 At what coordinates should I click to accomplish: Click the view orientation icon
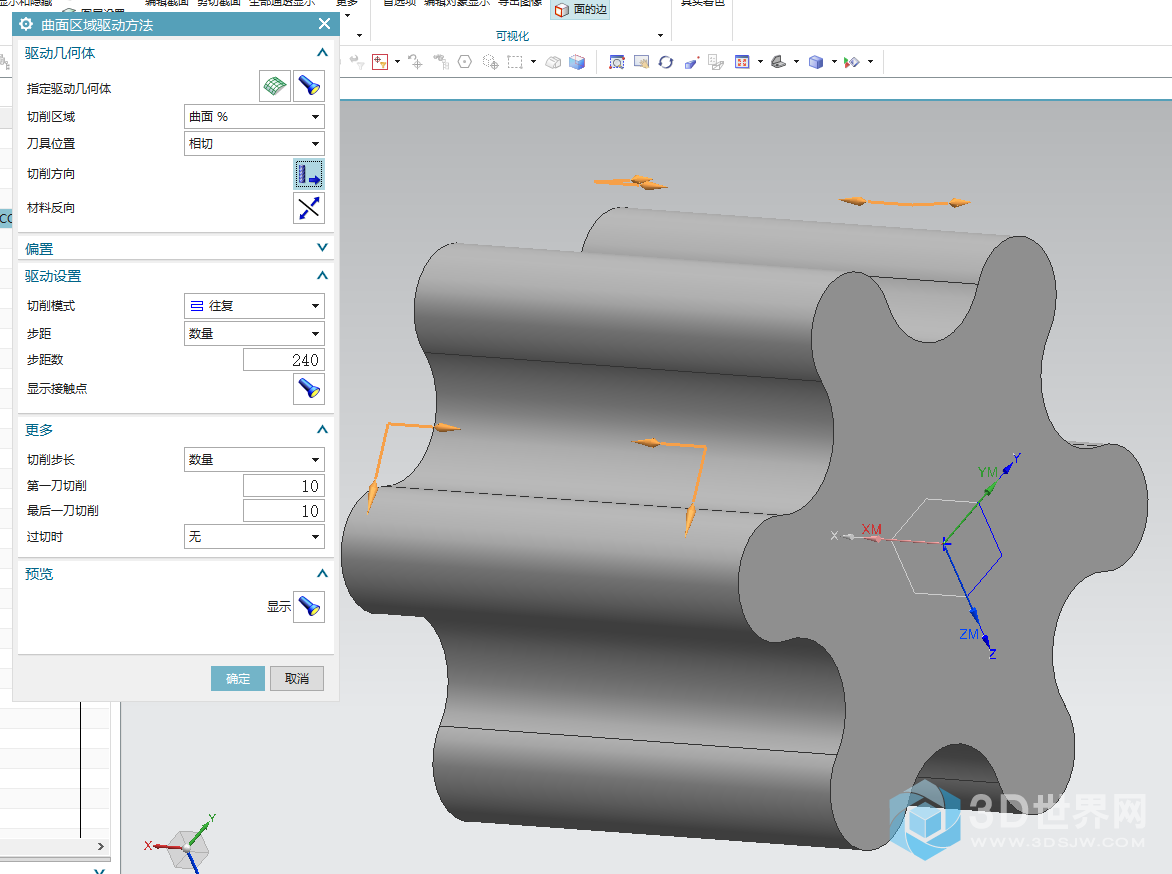(x=778, y=62)
